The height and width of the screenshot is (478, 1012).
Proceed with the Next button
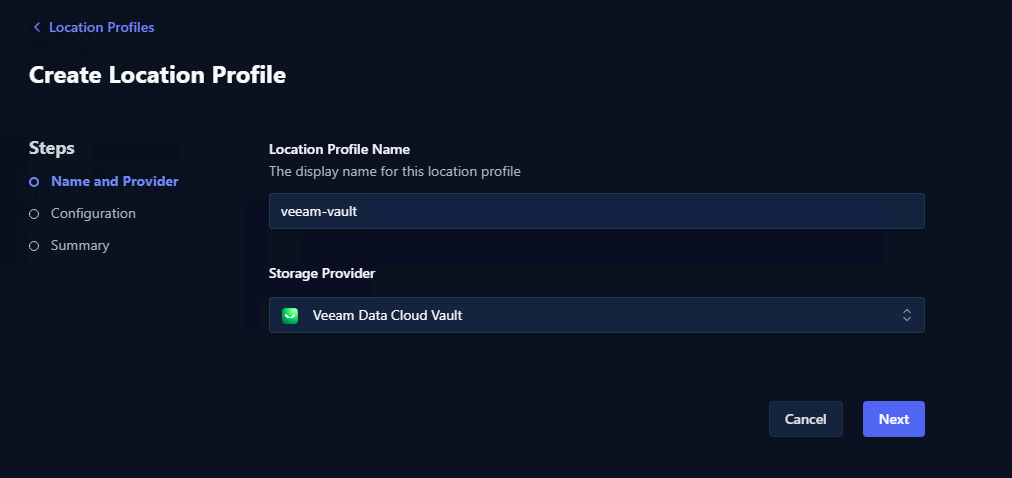pos(893,419)
